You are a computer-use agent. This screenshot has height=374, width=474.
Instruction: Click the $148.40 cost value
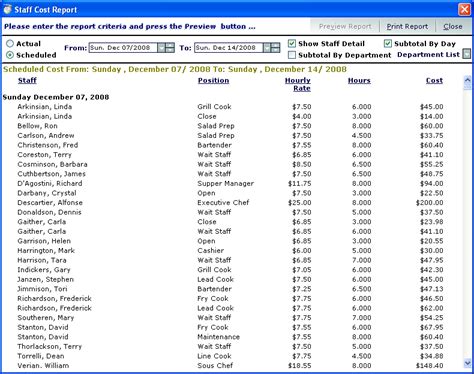tap(430, 366)
